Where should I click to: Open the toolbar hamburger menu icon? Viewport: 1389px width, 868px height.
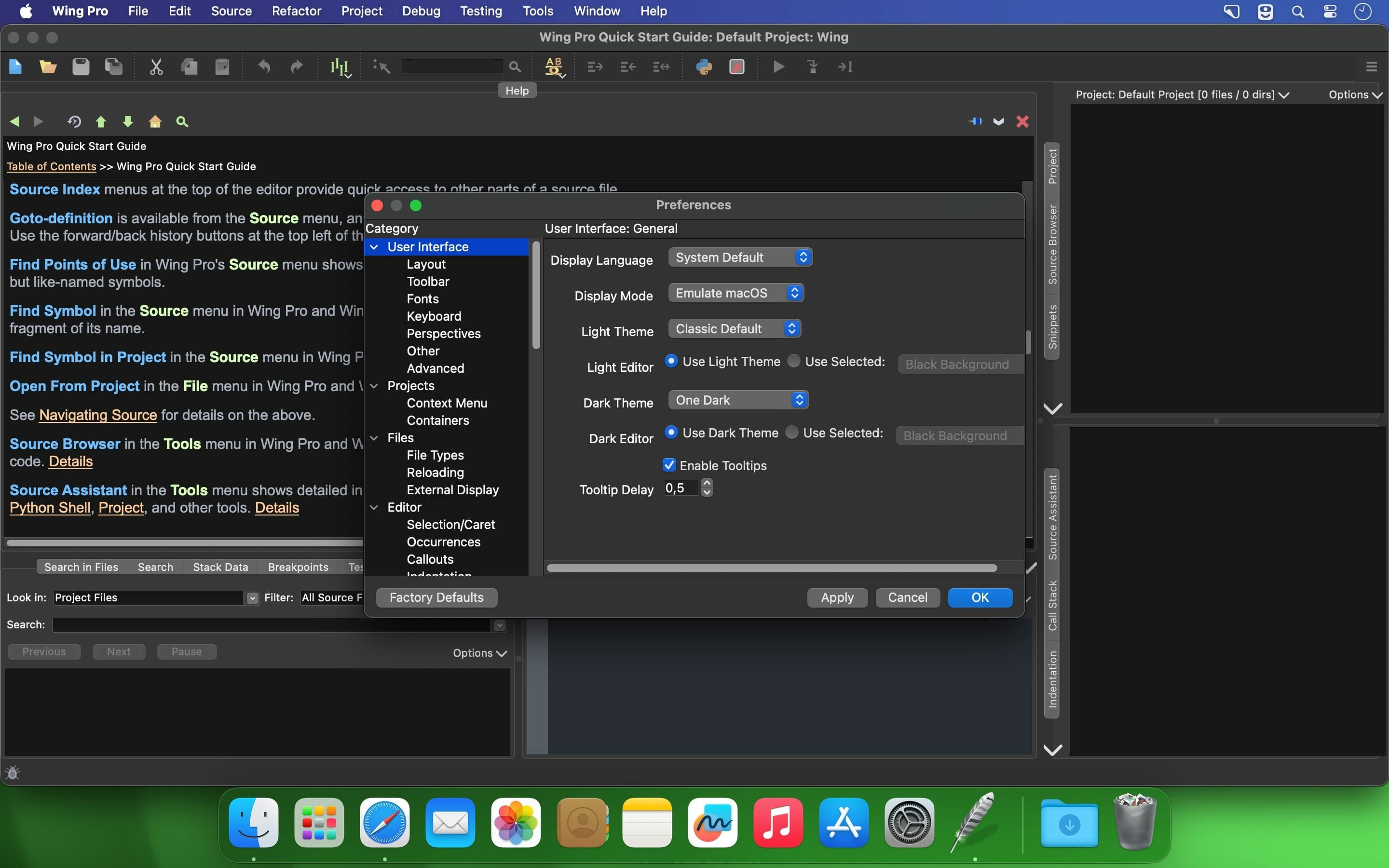pos(1372,67)
